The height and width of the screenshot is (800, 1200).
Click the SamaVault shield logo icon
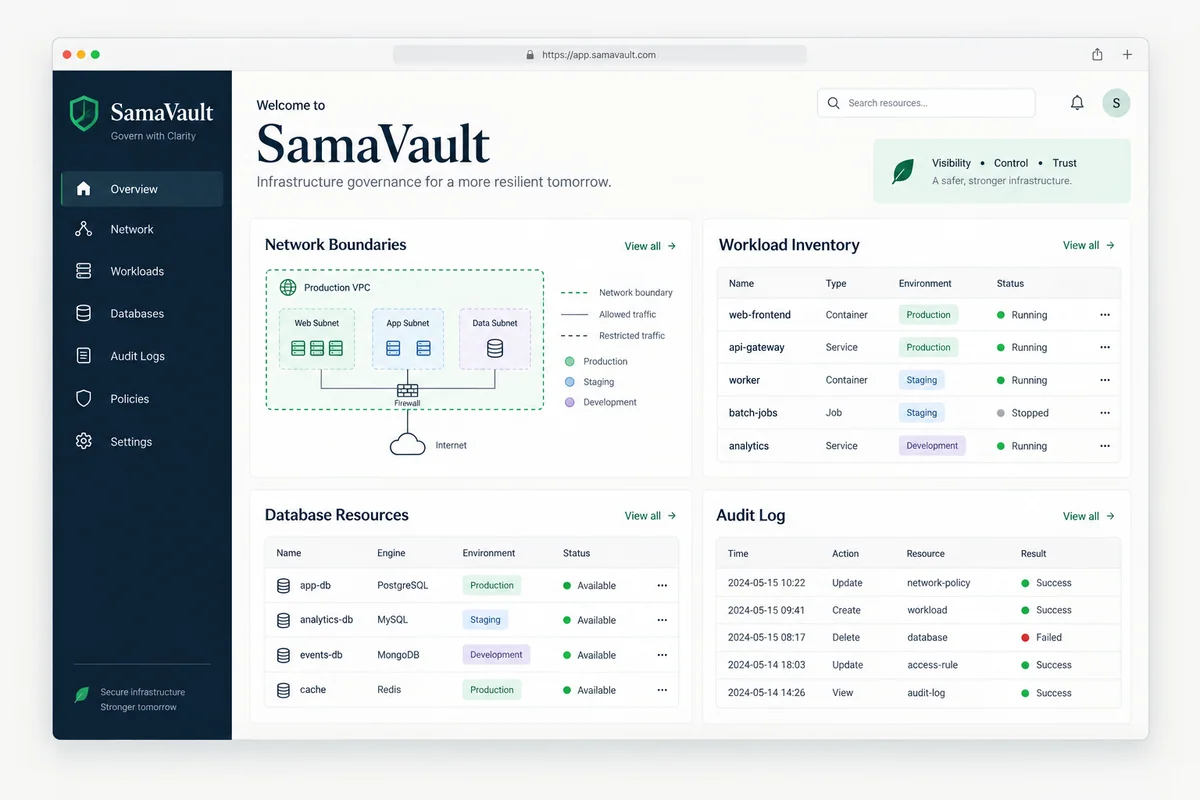tap(84, 113)
